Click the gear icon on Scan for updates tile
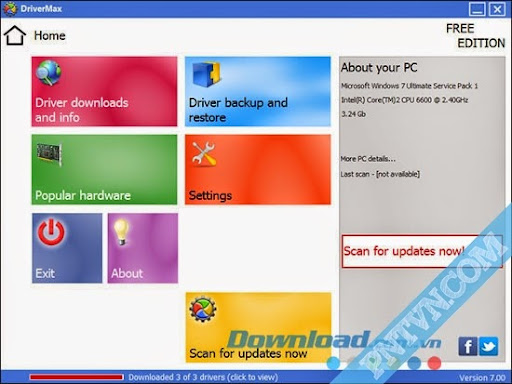The height and width of the screenshot is (384, 512). [203, 309]
